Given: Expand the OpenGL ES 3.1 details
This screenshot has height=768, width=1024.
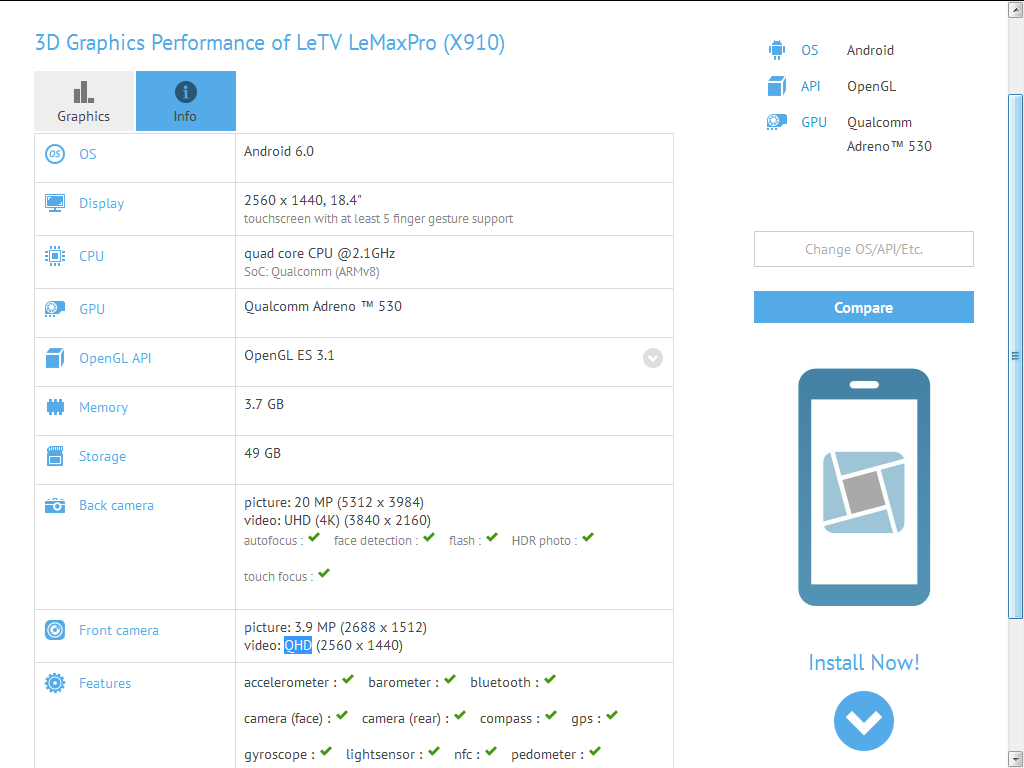Looking at the screenshot, I should point(653,358).
